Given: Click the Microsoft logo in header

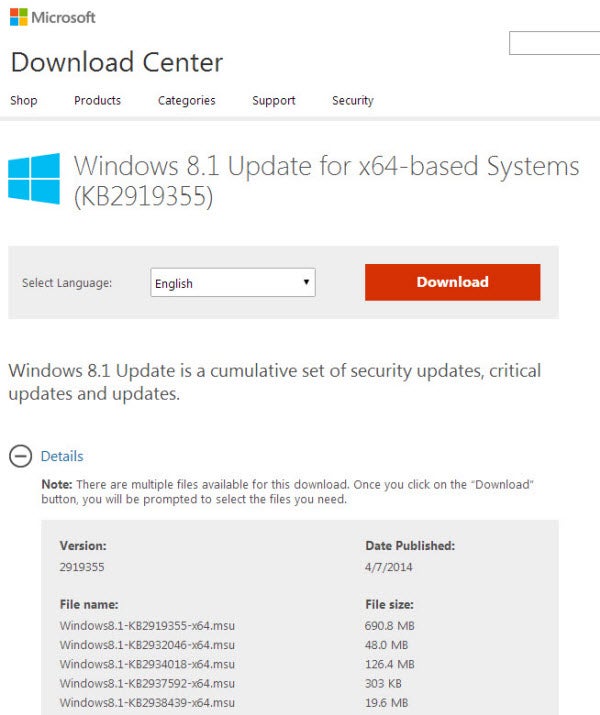Looking at the screenshot, I should point(53,17).
